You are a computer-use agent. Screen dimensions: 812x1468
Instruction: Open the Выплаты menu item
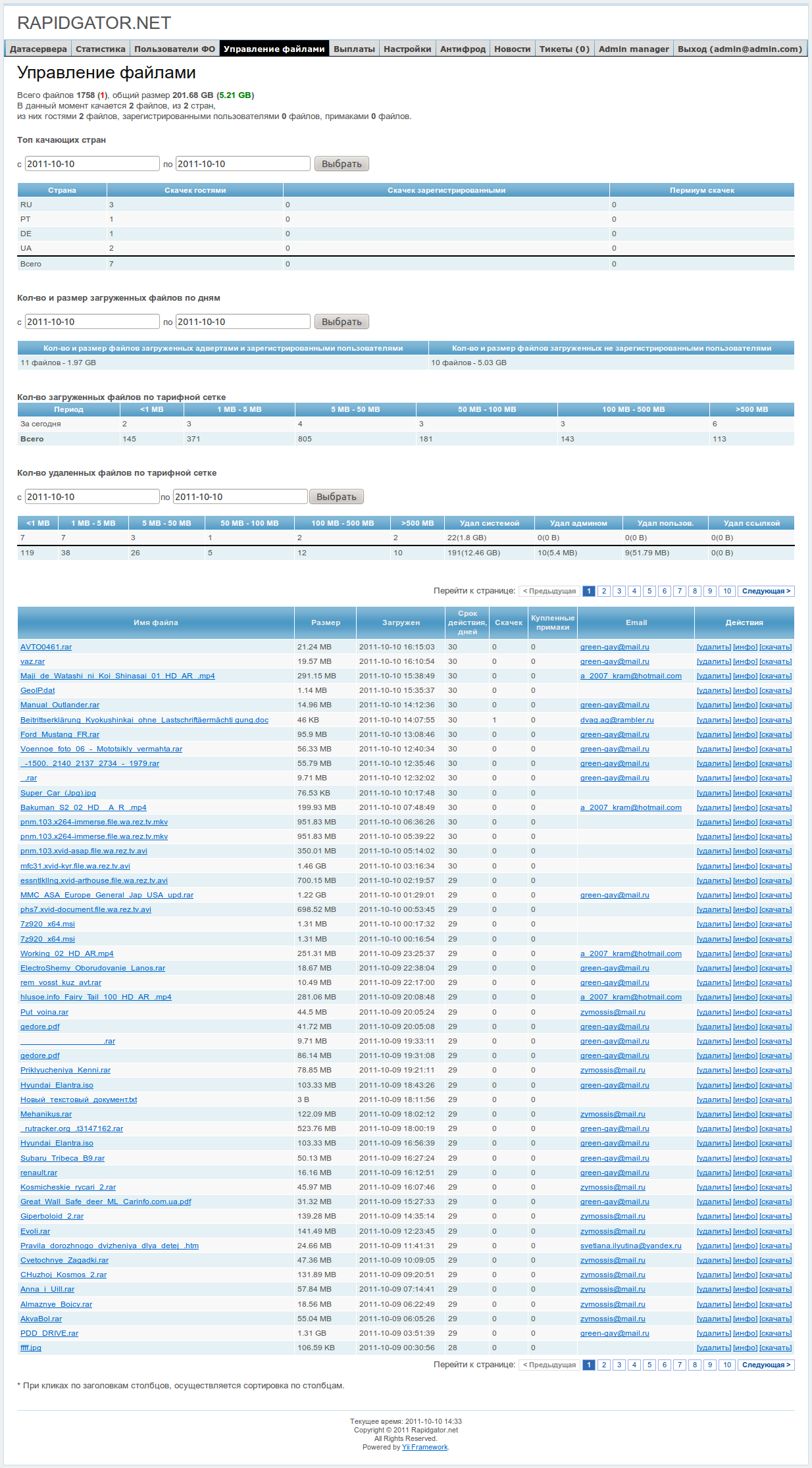point(355,49)
